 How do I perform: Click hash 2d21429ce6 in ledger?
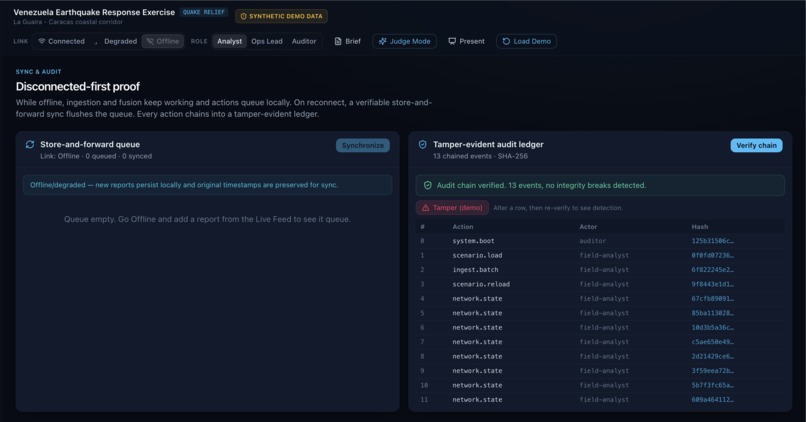tap(712, 356)
